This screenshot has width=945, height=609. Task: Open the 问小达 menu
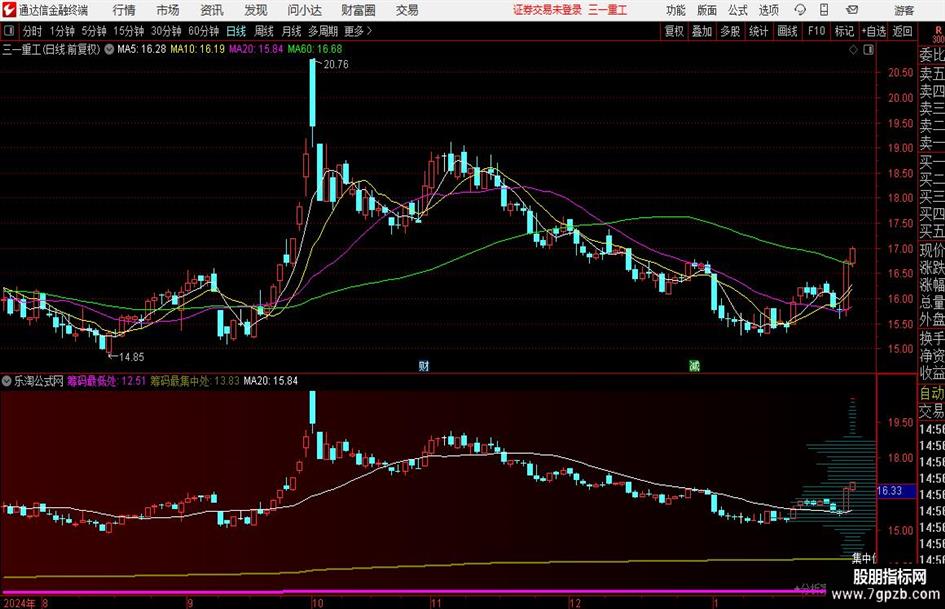304,10
